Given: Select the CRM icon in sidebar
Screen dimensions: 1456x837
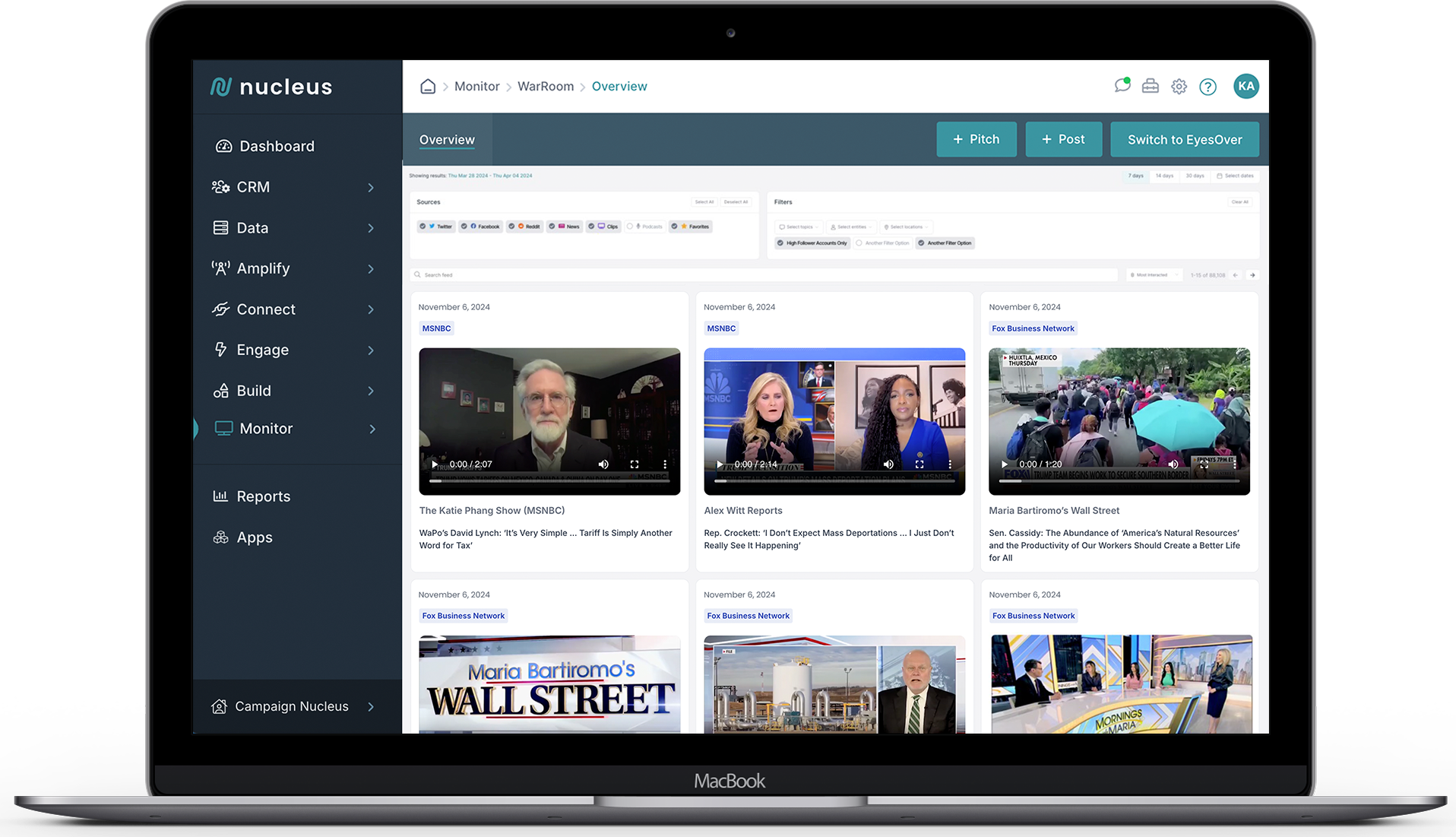Looking at the screenshot, I should click(x=220, y=186).
